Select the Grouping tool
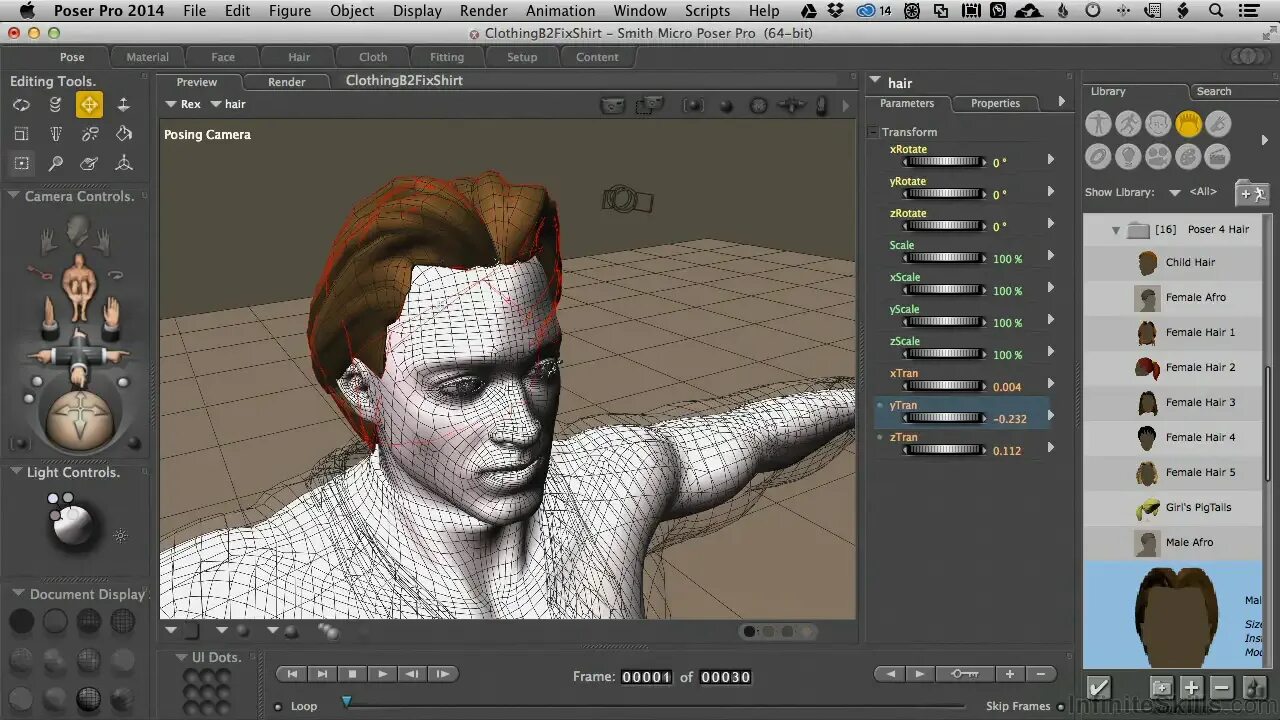This screenshot has width=1280, height=720. (x=21, y=163)
